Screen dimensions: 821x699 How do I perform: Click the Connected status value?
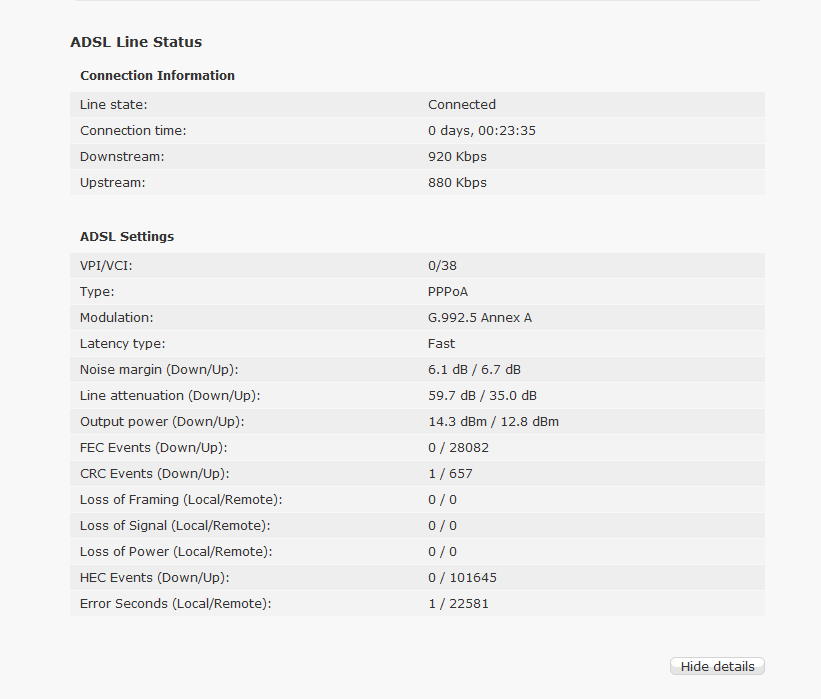pos(461,104)
